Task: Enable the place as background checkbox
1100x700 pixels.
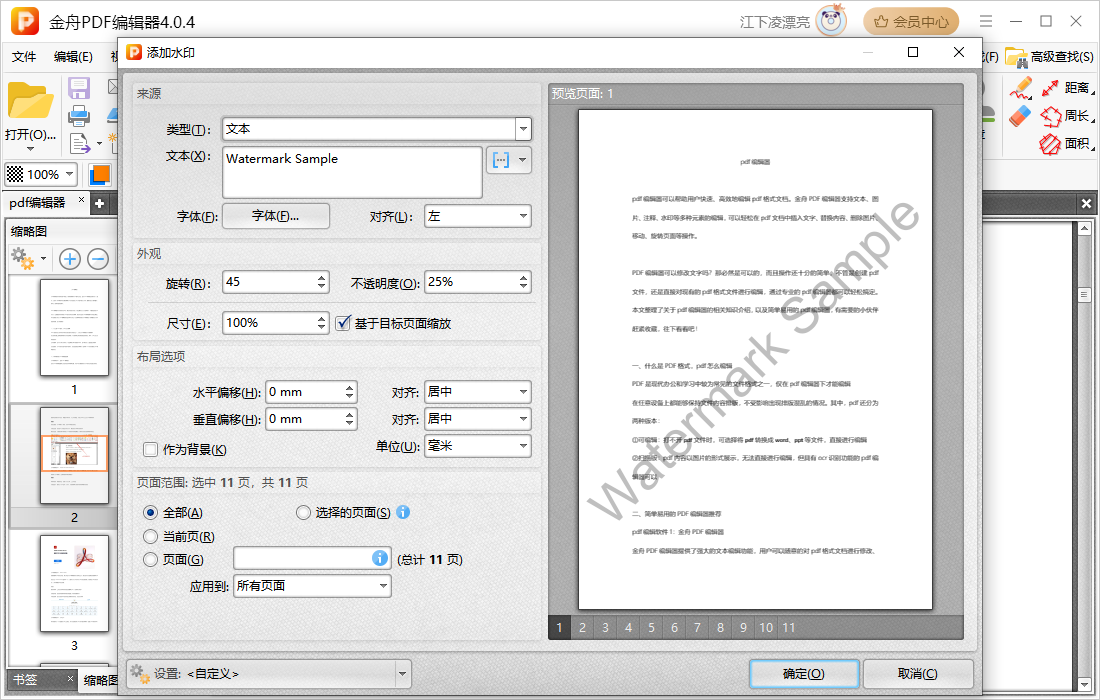Action: click(x=150, y=450)
